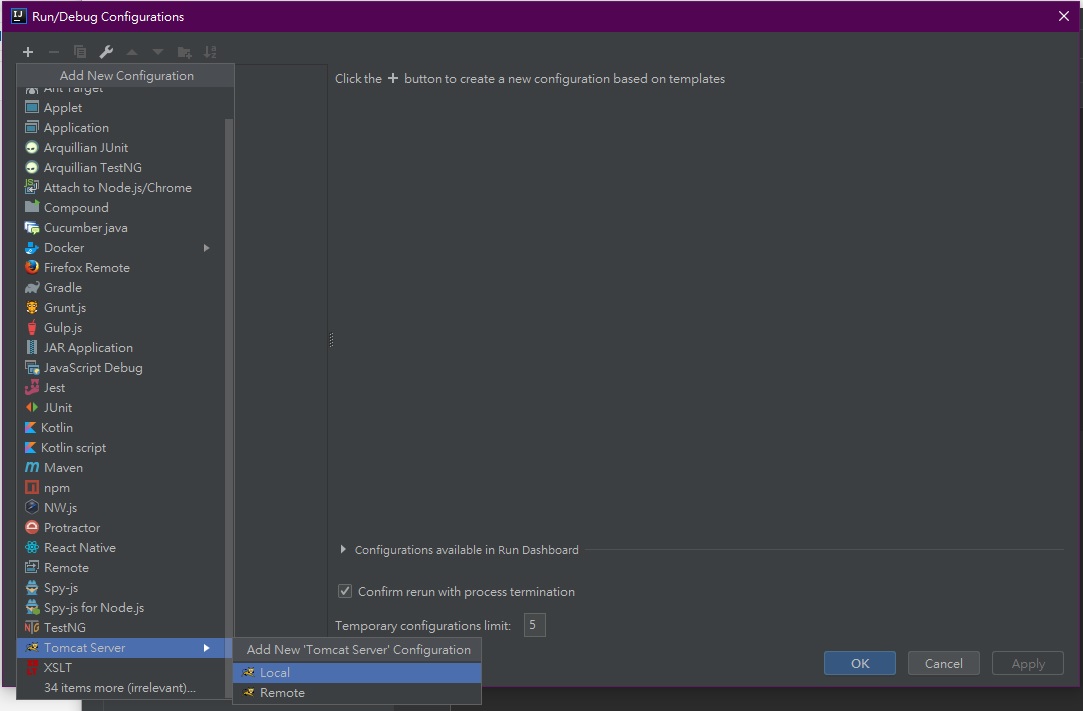Close the Run/Debug Configurations dialog
Viewport: 1083px width, 711px height.
click(1064, 16)
